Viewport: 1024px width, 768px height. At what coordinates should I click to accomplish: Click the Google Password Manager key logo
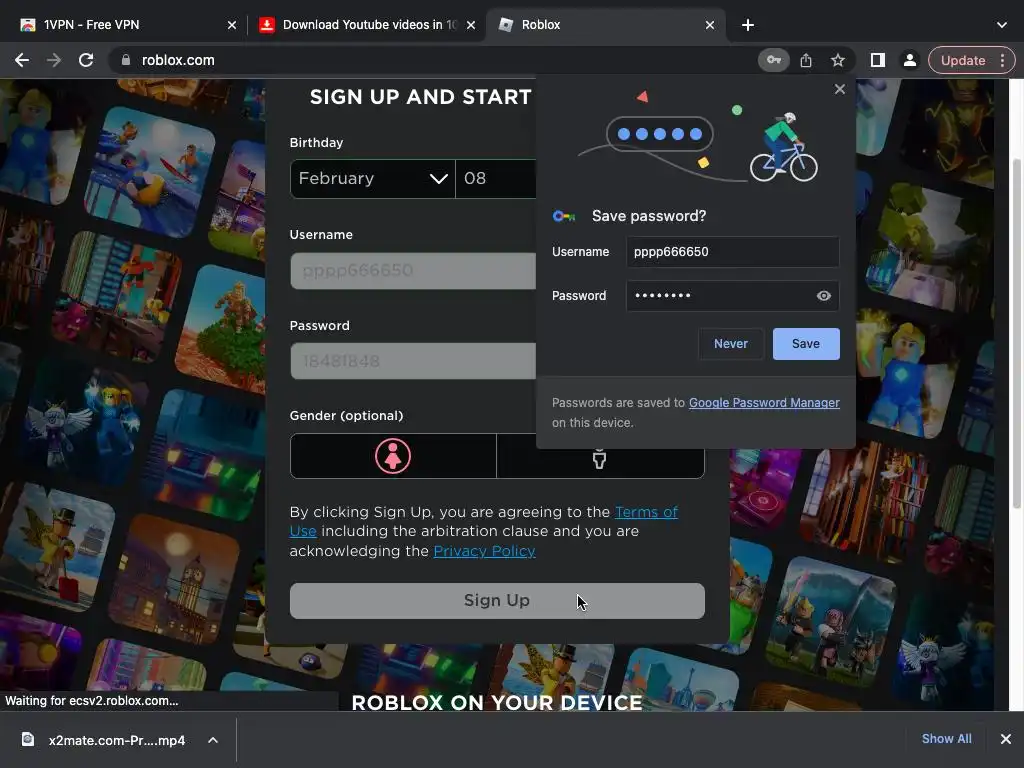click(564, 216)
